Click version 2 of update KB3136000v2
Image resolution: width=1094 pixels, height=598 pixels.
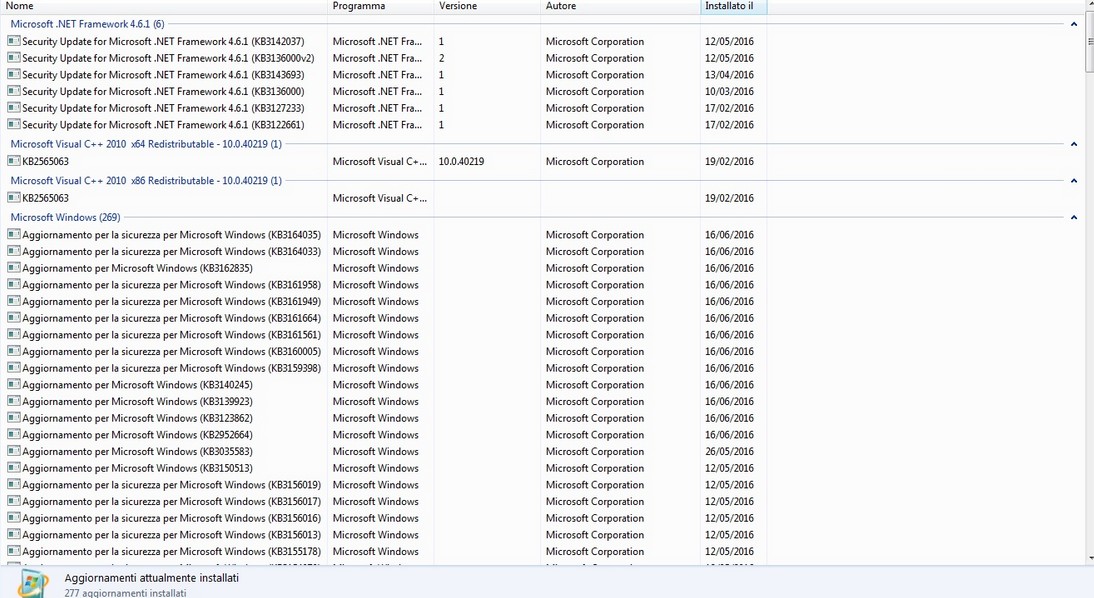(x=442, y=58)
